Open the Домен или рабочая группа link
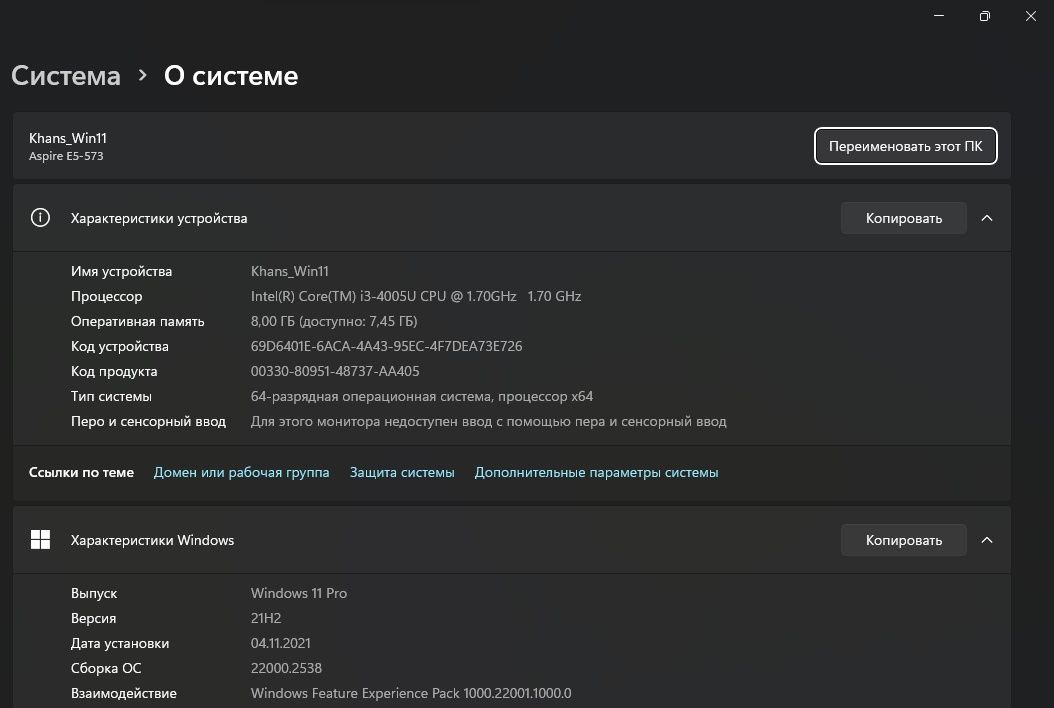Image resolution: width=1054 pixels, height=708 pixels. pos(241,472)
